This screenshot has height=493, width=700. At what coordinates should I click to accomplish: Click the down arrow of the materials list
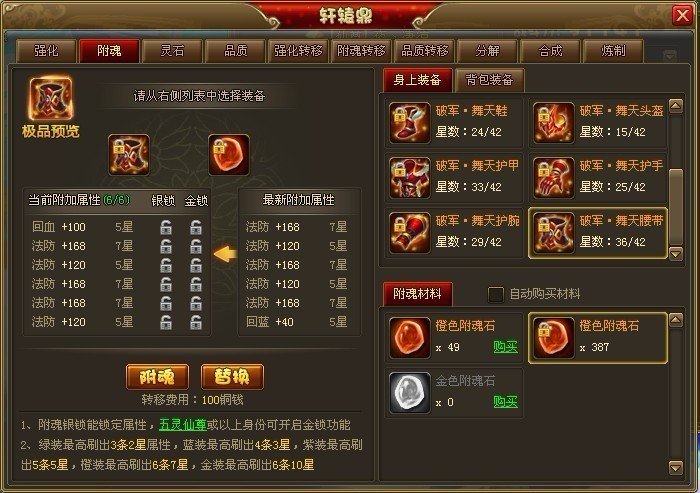point(676,468)
